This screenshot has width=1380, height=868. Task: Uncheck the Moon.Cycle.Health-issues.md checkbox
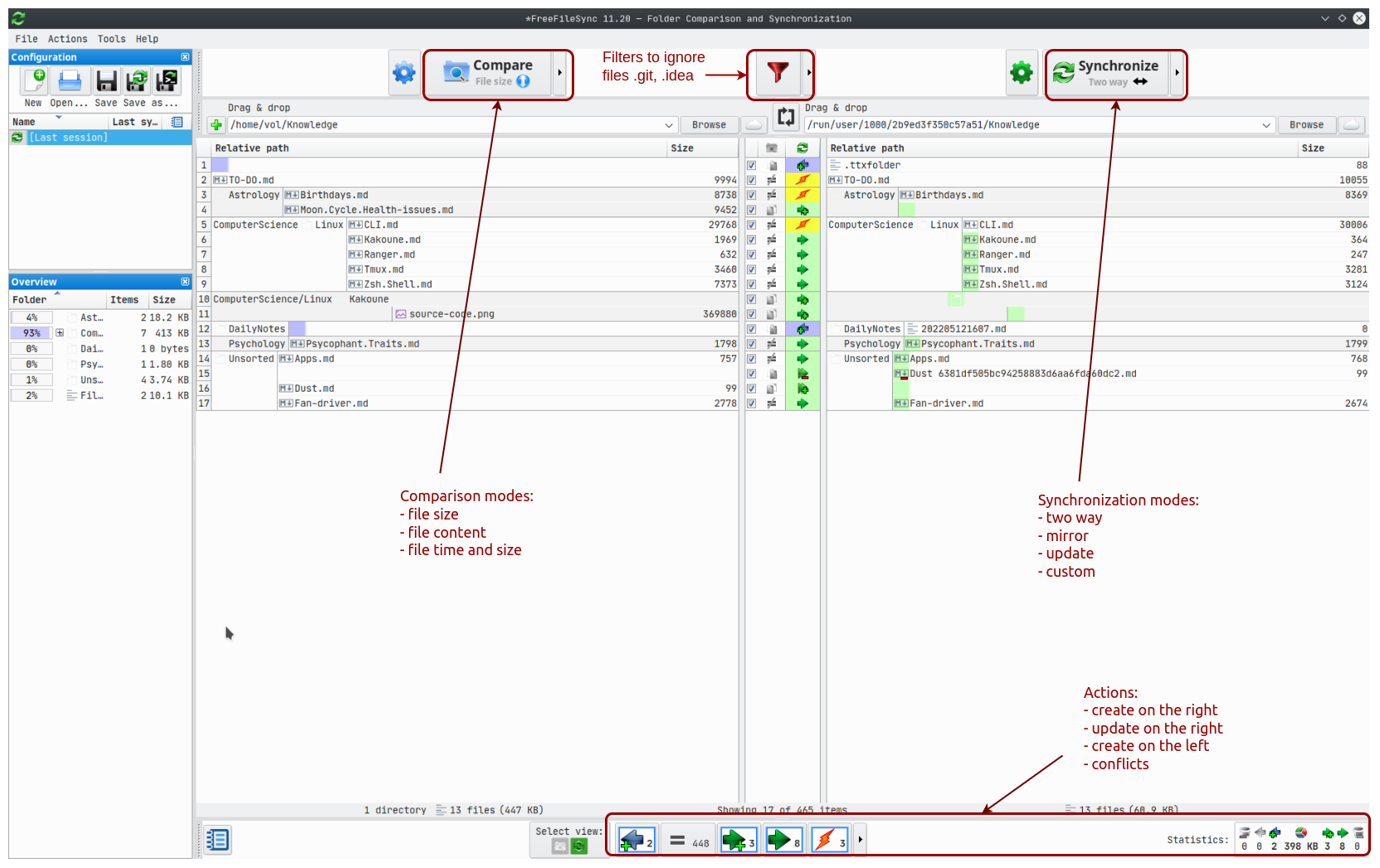pyautogui.click(x=752, y=210)
